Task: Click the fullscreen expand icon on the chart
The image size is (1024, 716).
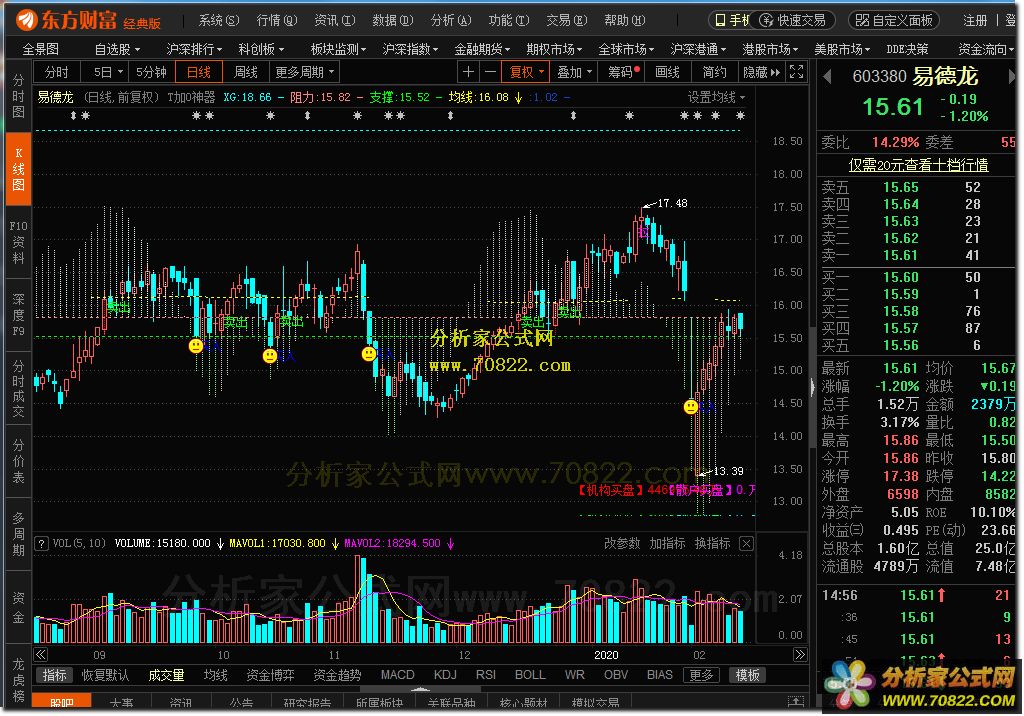Action: click(796, 72)
